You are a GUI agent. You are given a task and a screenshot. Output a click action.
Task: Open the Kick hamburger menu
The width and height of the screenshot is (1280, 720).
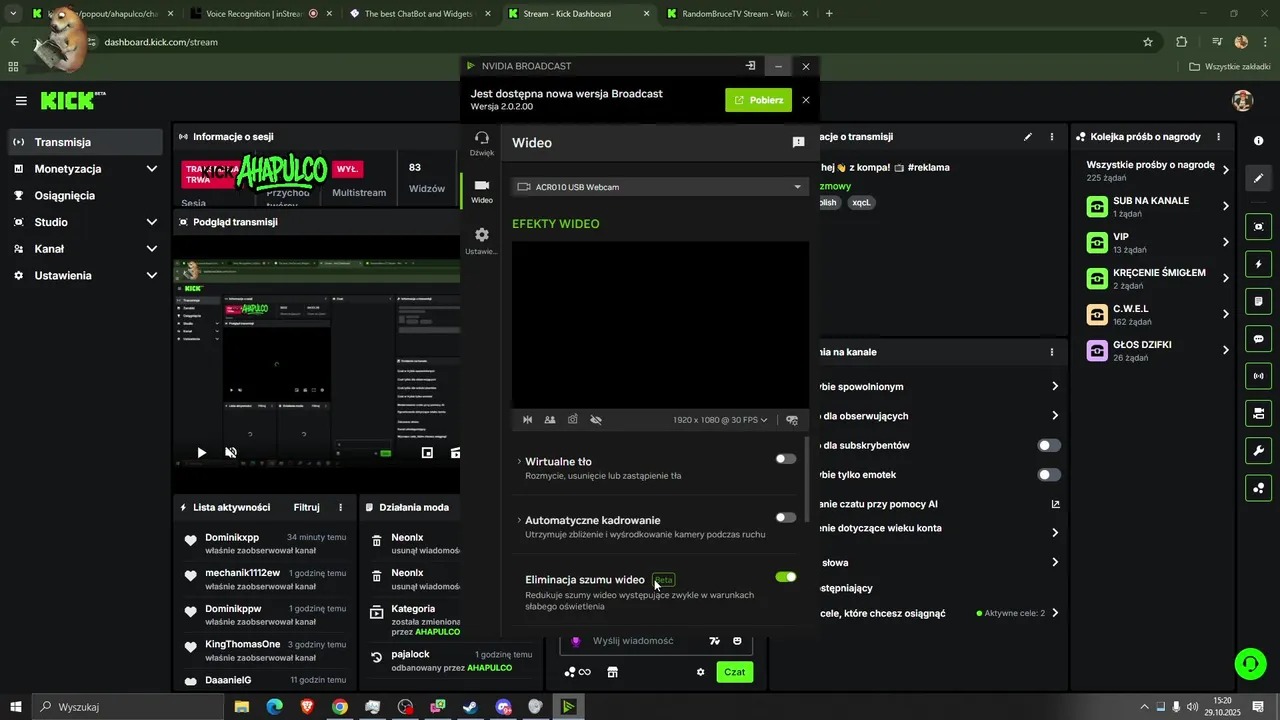pyautogui.click(x=21, y=101)
